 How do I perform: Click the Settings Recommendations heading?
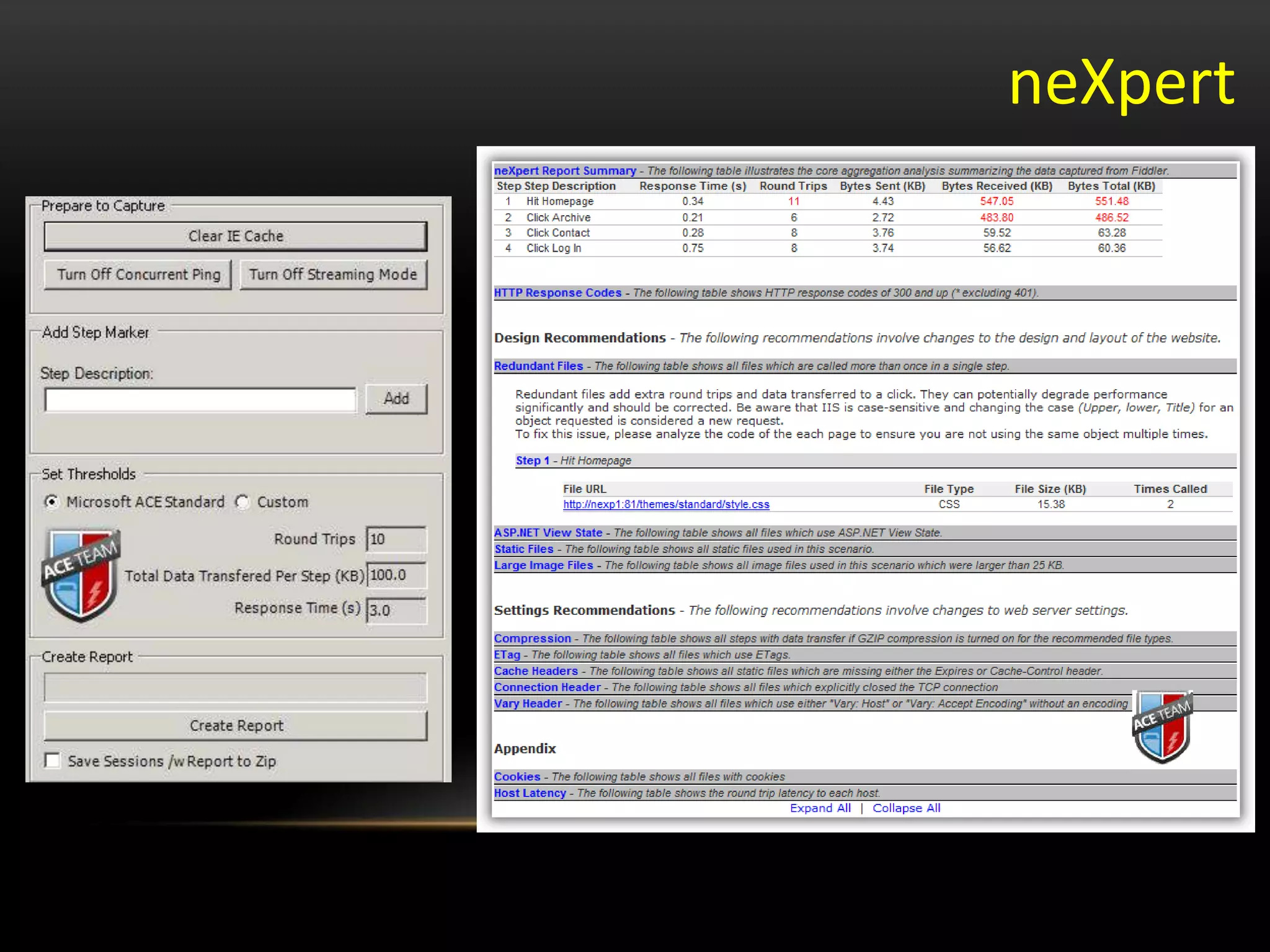click(584, 610)
